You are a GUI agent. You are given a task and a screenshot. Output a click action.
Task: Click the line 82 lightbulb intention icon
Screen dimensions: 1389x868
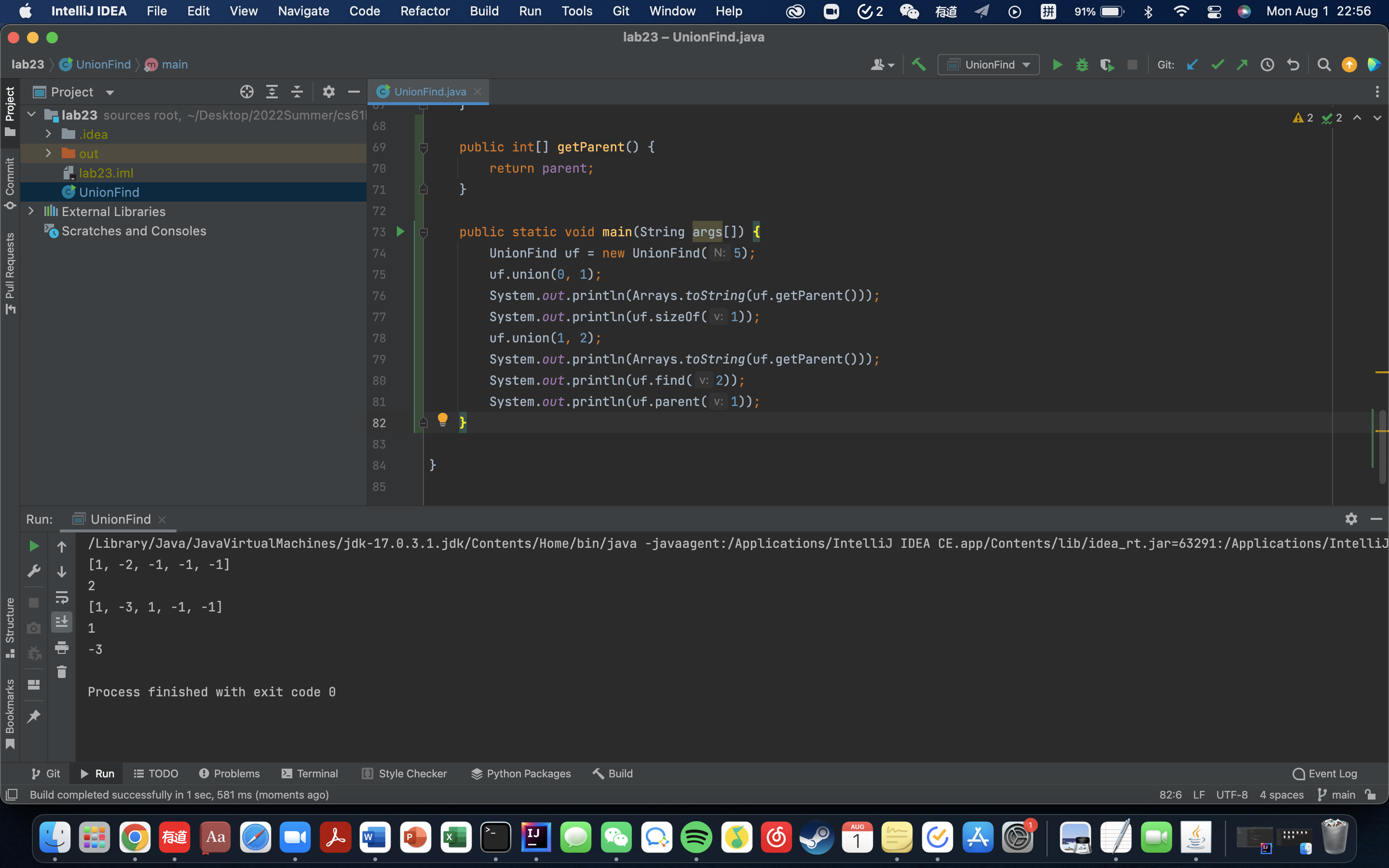point(442,419)
